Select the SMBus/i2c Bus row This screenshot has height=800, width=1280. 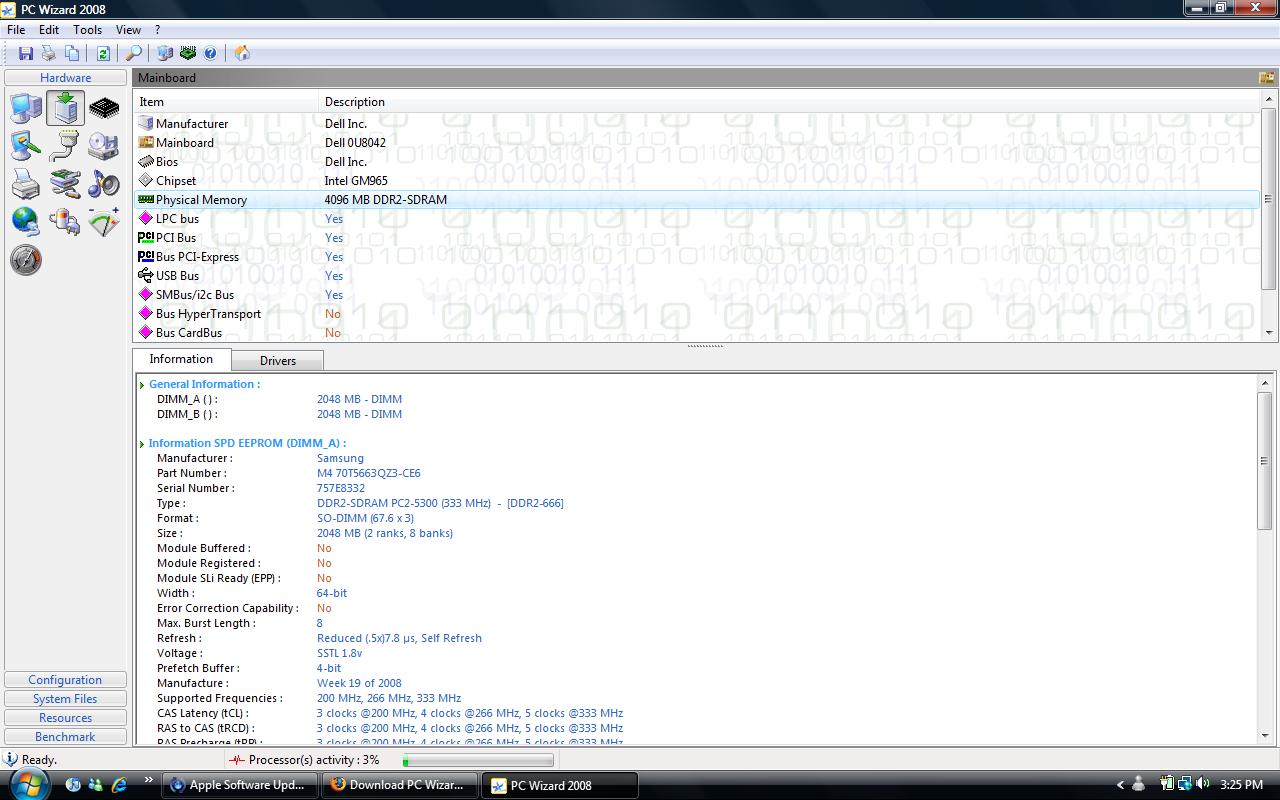point(697,295)
